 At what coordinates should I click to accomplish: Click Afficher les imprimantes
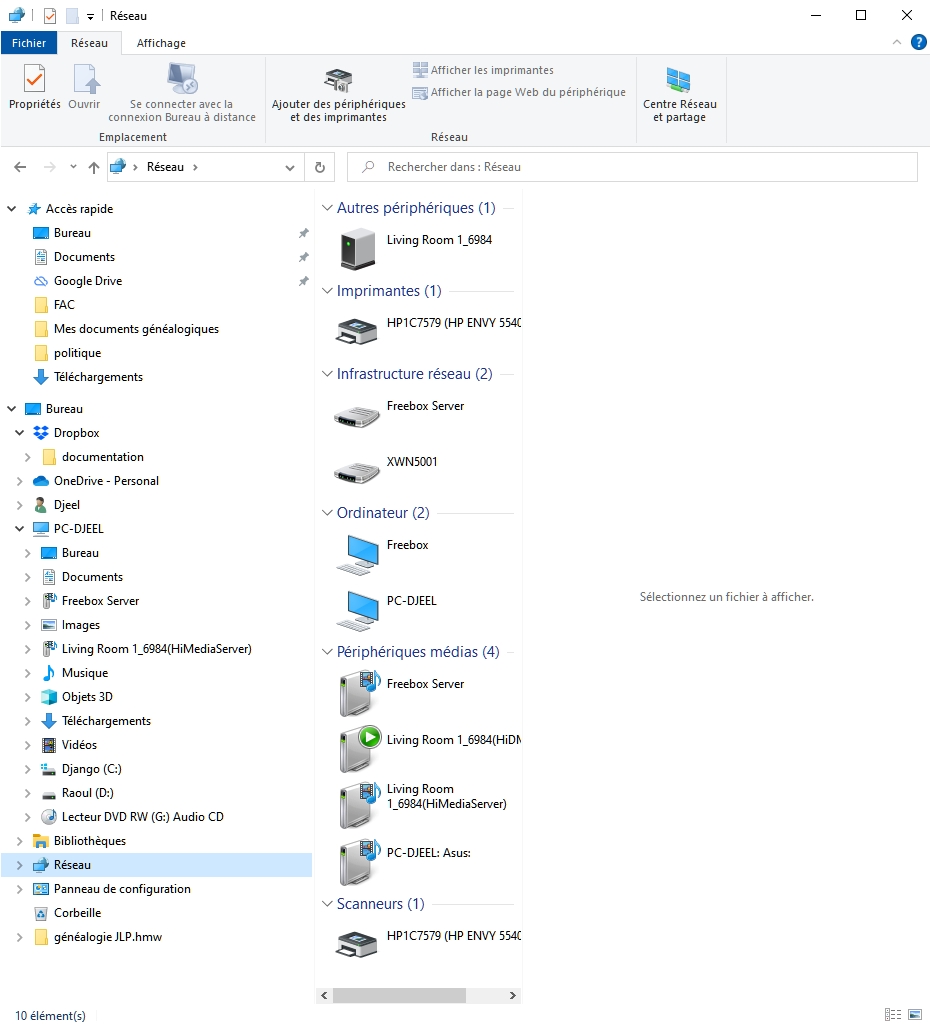pyautogui.click(x=483, y=69)
